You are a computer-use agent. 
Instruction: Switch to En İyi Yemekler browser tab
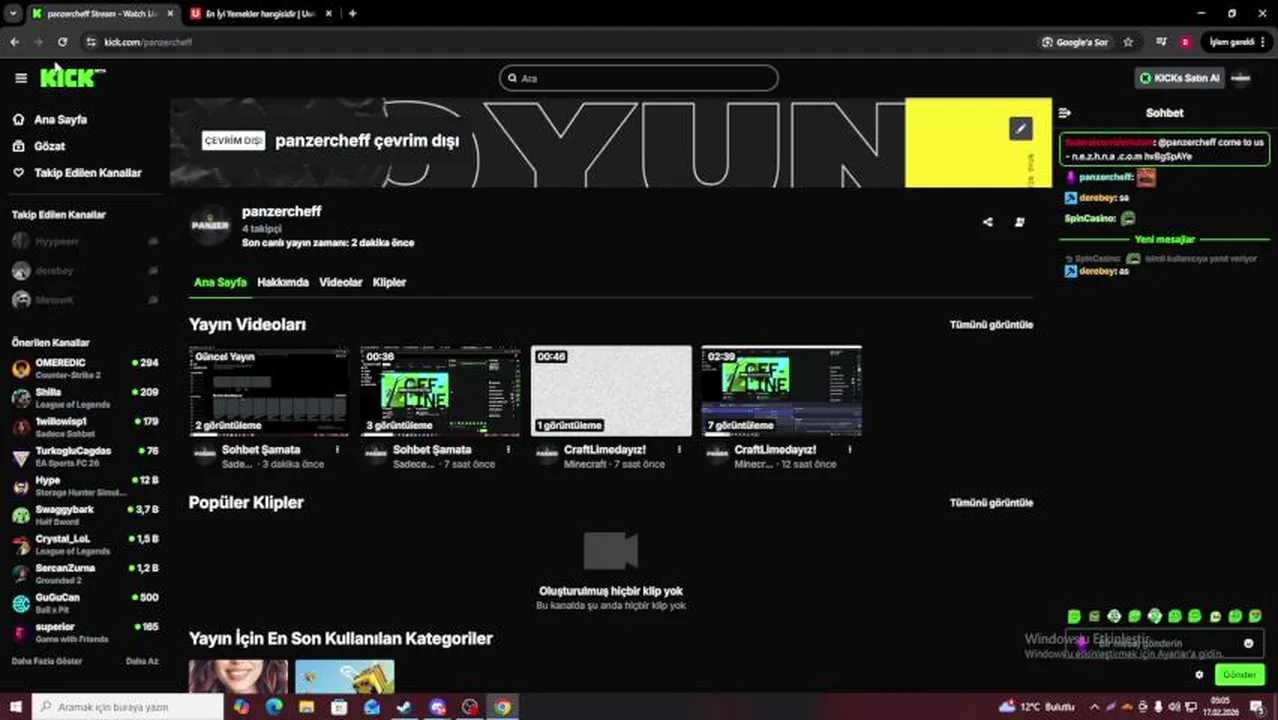(x=261, y=14)
